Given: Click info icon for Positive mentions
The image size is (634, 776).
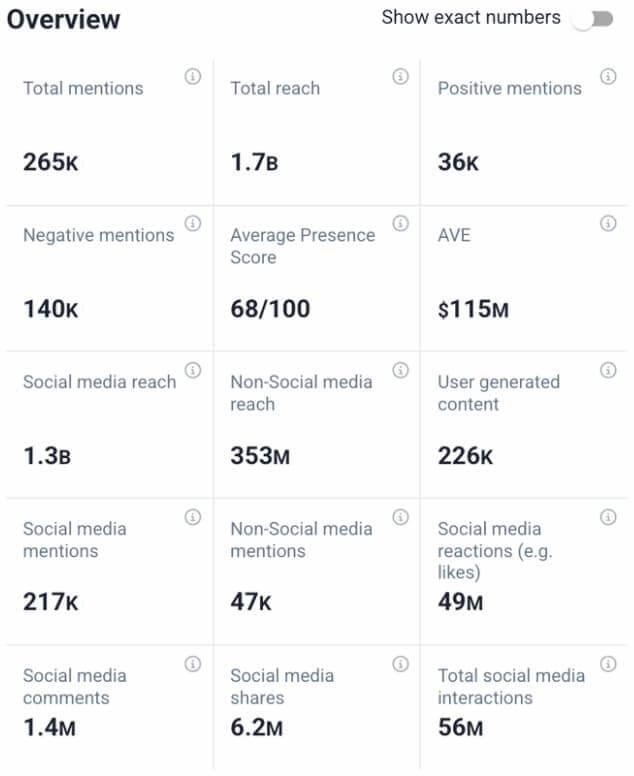Looking at the screenshot, I should (x=607, y=77).
